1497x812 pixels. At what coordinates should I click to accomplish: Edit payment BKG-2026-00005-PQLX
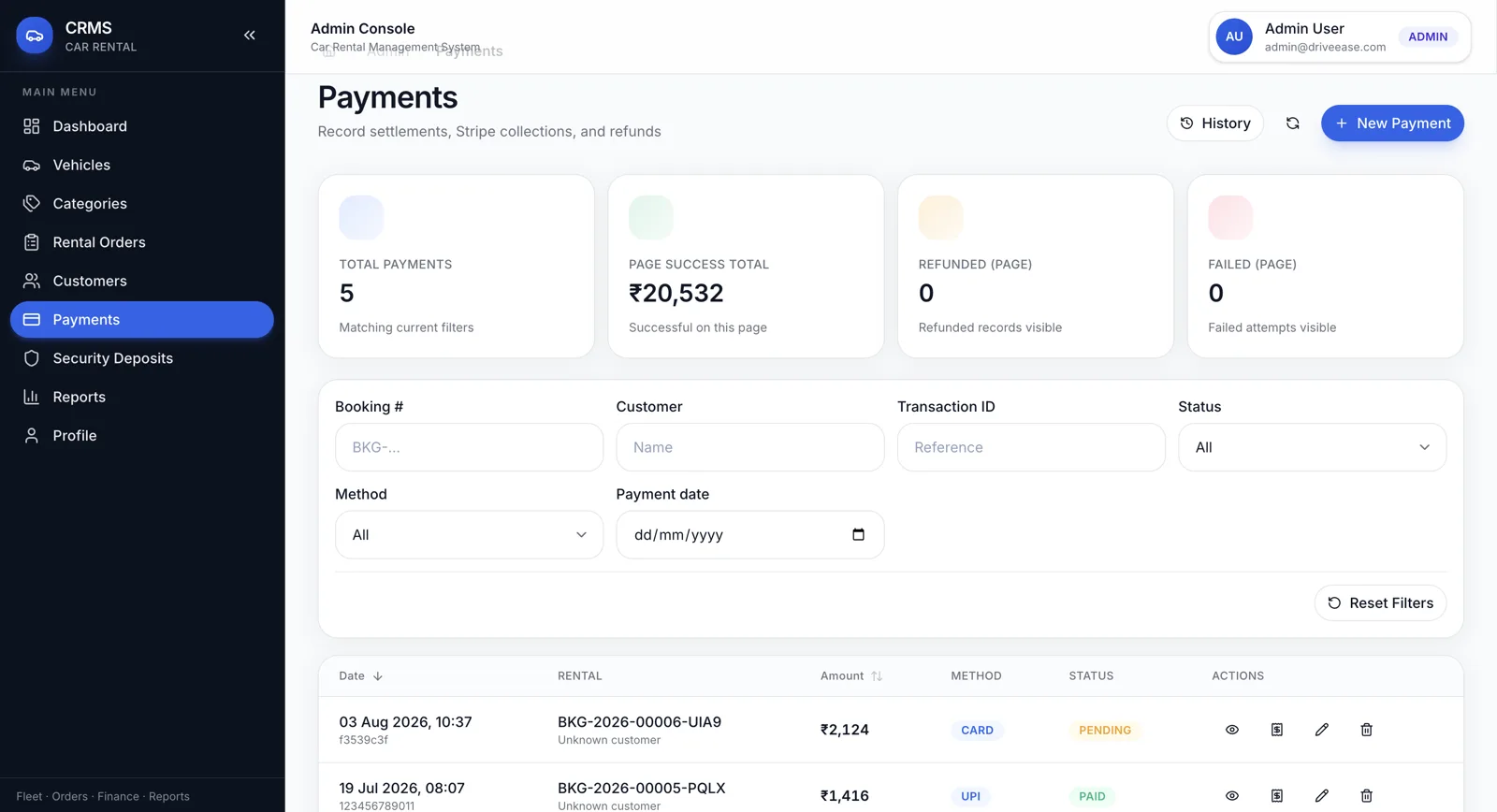(x=1322, y=796)
